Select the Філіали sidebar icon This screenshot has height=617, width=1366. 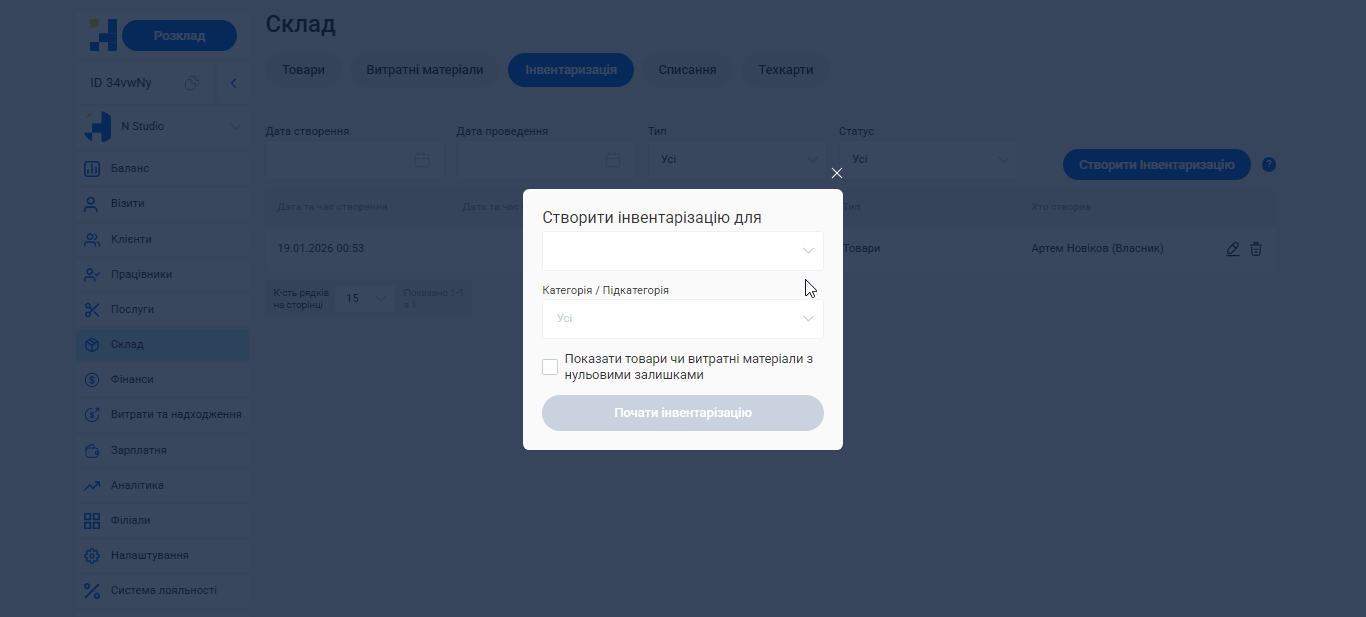click(x=92, y=520)
